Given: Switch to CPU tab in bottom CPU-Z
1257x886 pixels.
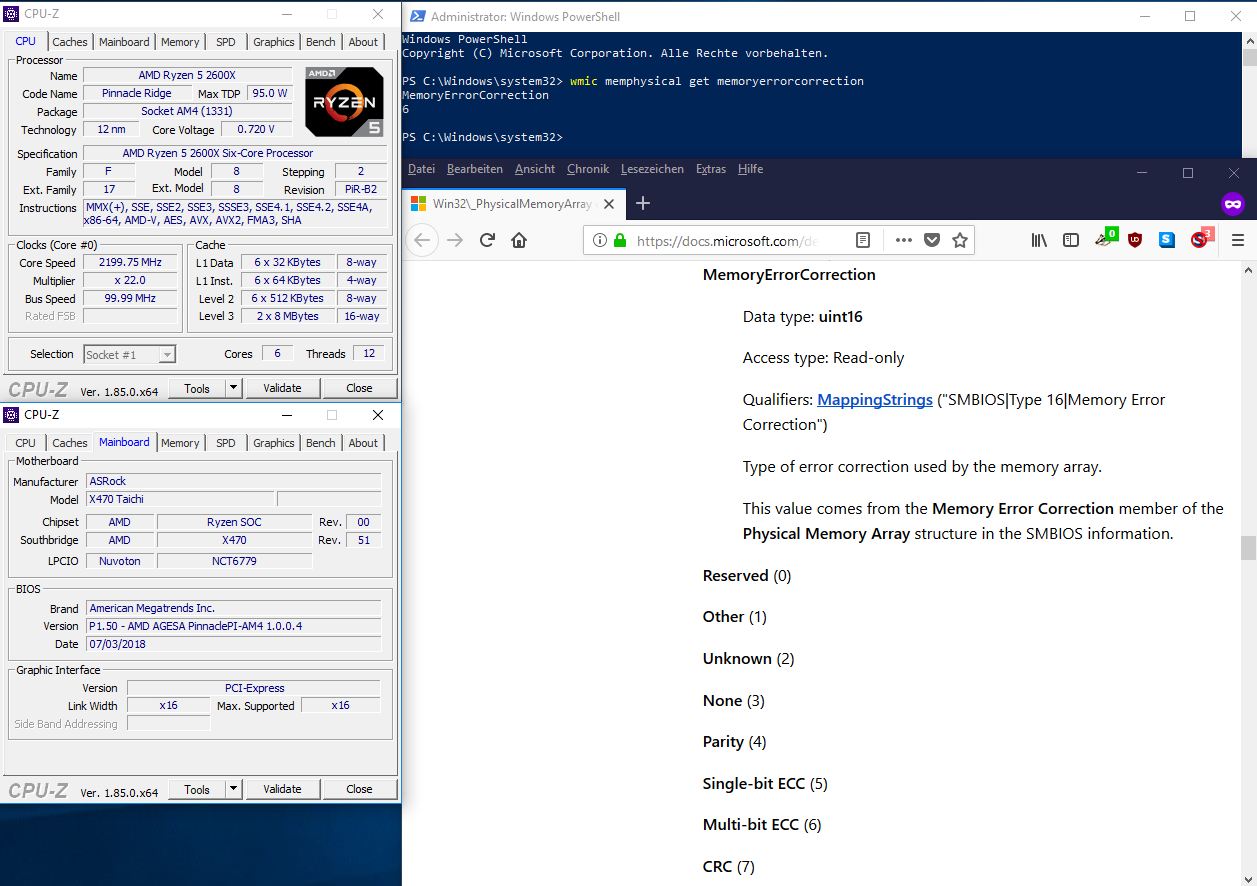Looking at the screenshot, I should 26,443.
